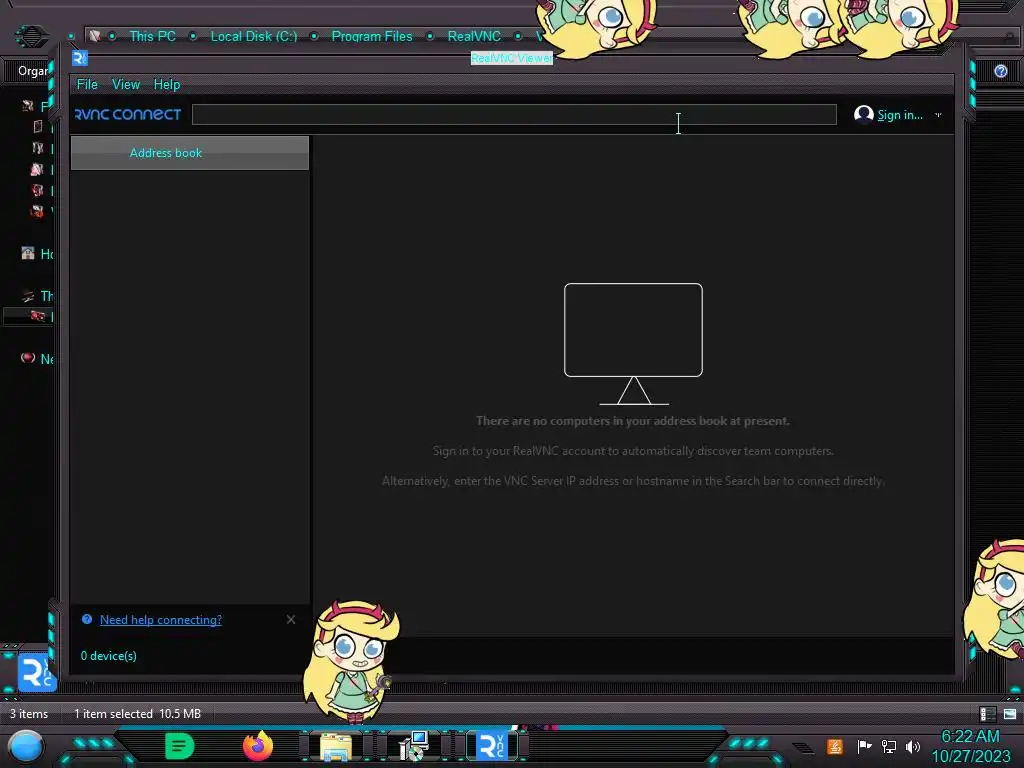Click the RealVNC file icon in Explorer window
The height and width of the screenshot is (768, 1024).
37,673
